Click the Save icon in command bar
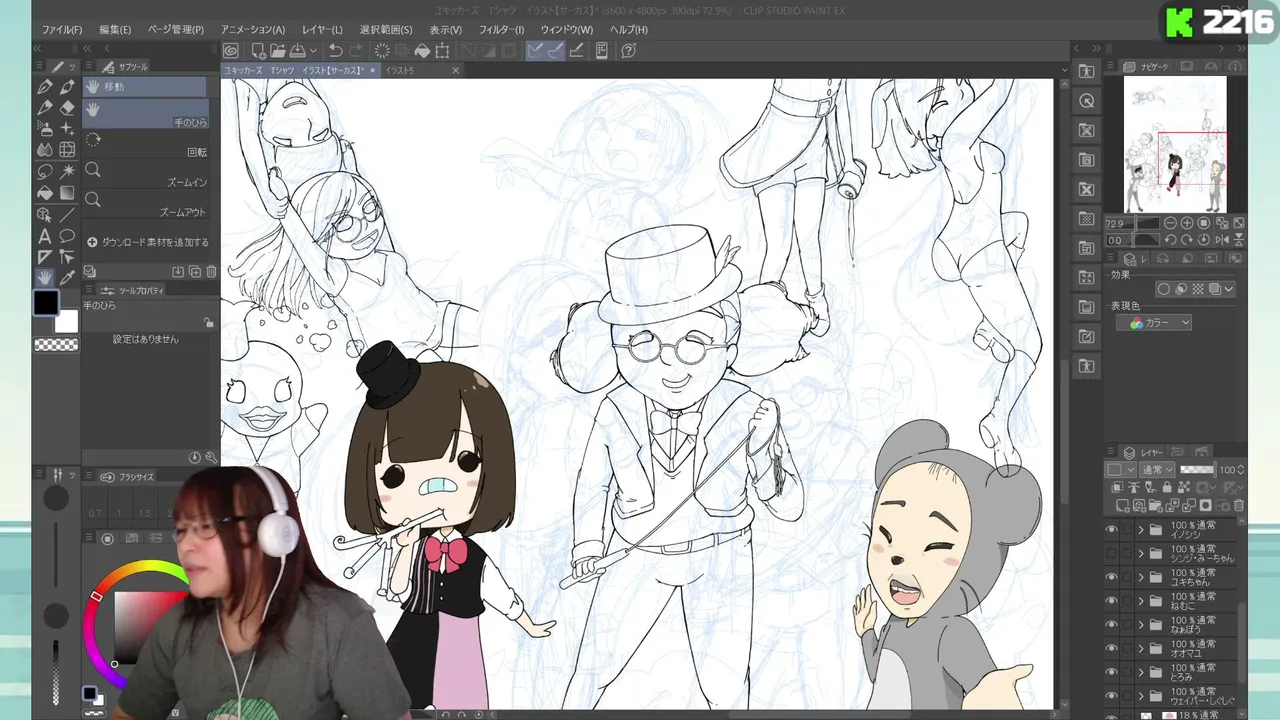The image size is (1280, 720). click(x=298, y=50)
